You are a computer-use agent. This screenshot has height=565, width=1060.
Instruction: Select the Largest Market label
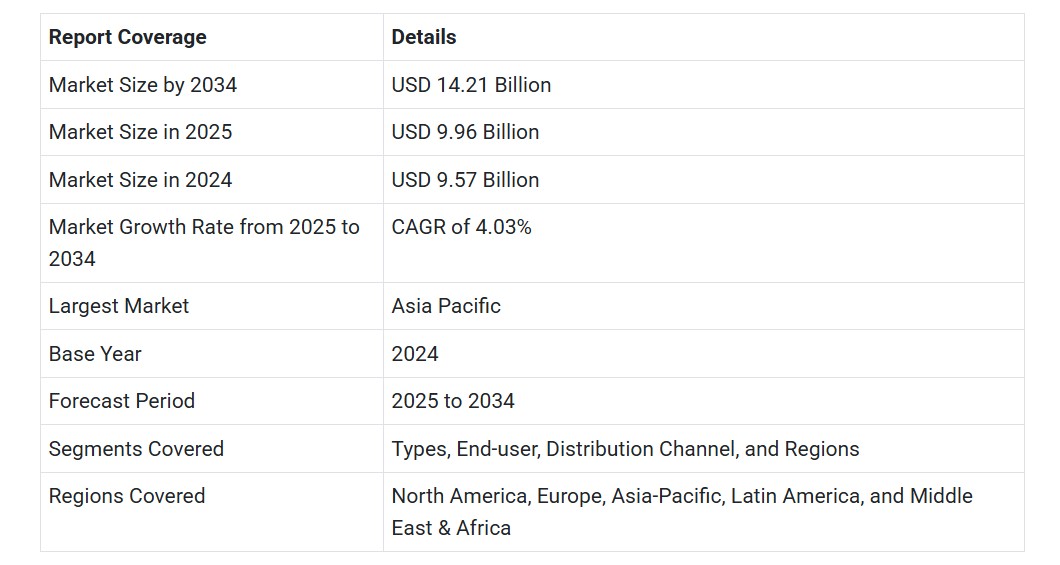point(119,306)
